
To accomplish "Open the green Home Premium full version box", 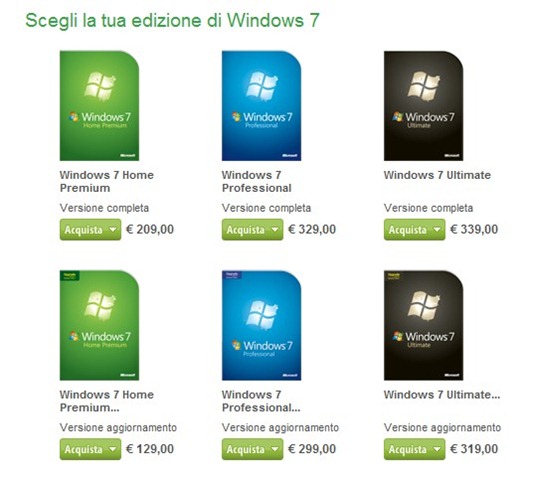I will (99, 106).
